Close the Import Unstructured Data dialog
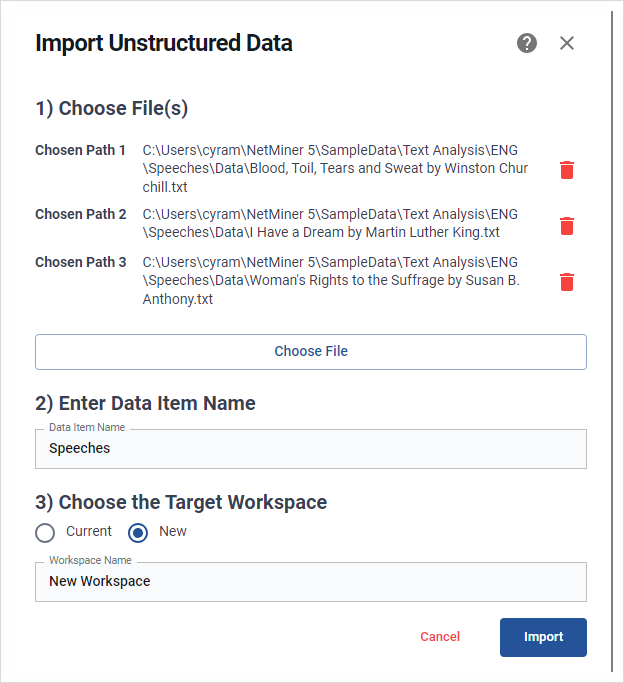The width and height of the screenshot is (624, 683). point(567,43)
